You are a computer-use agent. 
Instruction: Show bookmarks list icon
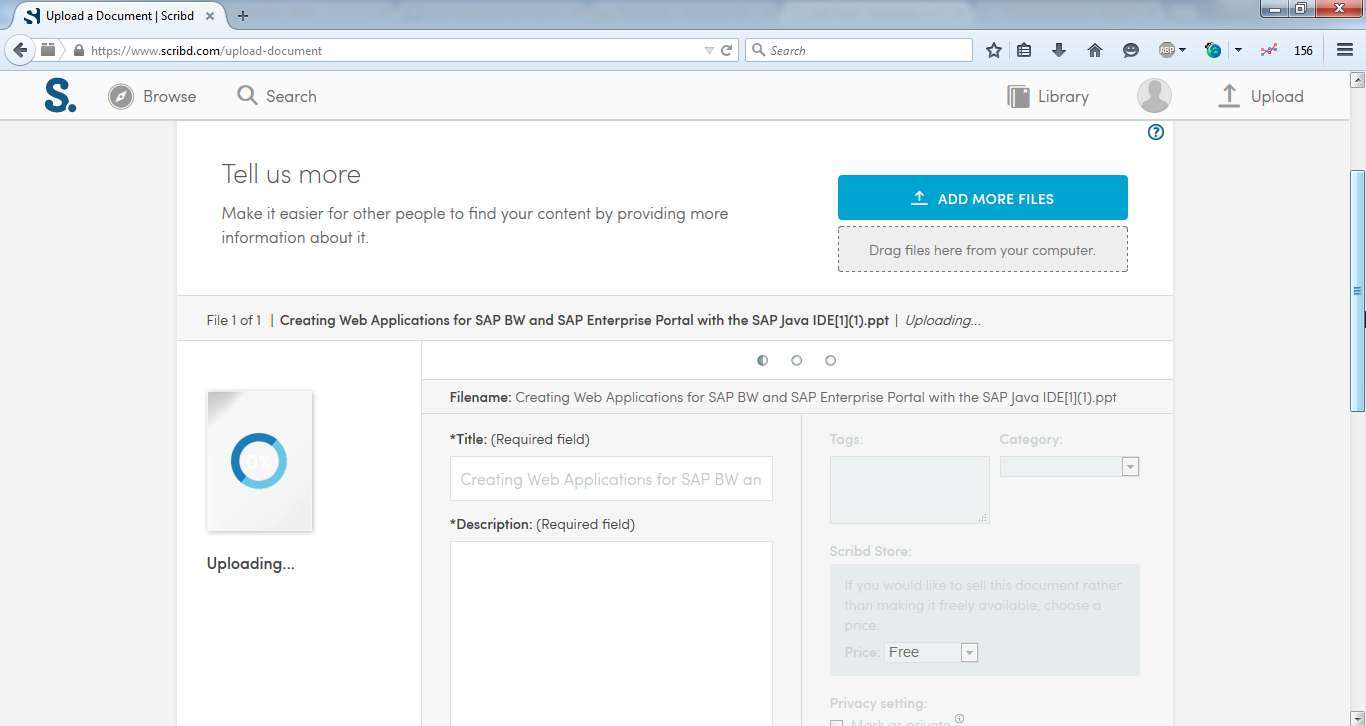[1024, 50]
